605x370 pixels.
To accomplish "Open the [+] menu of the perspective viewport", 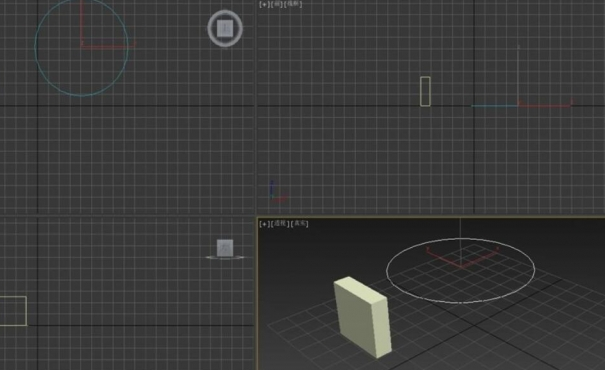I will pyautogui.click(x=264, y=224).
